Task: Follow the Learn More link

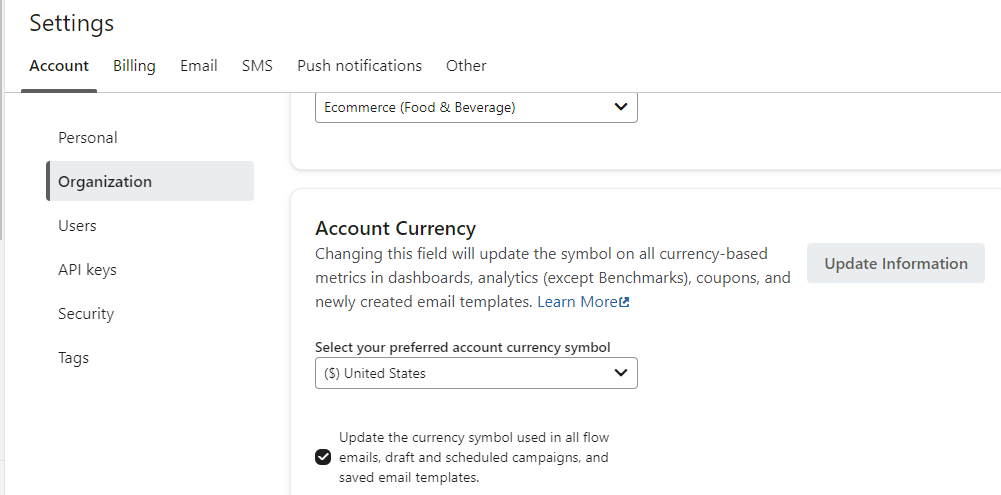Action: tap(577, 302)
